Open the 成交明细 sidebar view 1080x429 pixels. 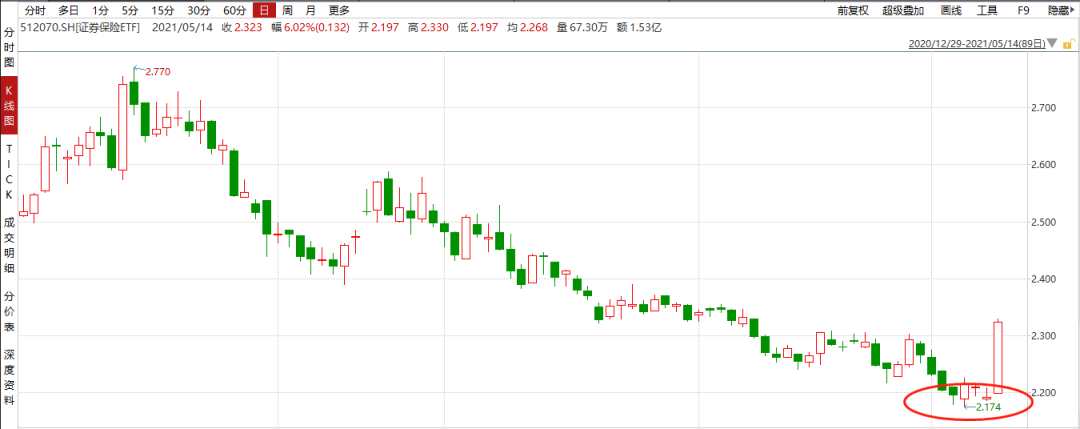pyautogui.click(x=9, y=245)
